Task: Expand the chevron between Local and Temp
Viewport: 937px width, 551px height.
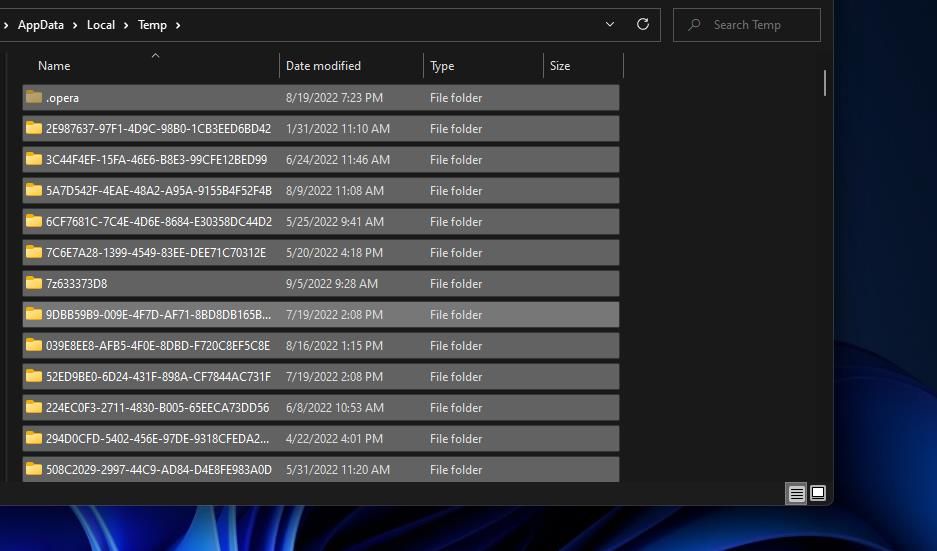Action: [x=126, y=25]
